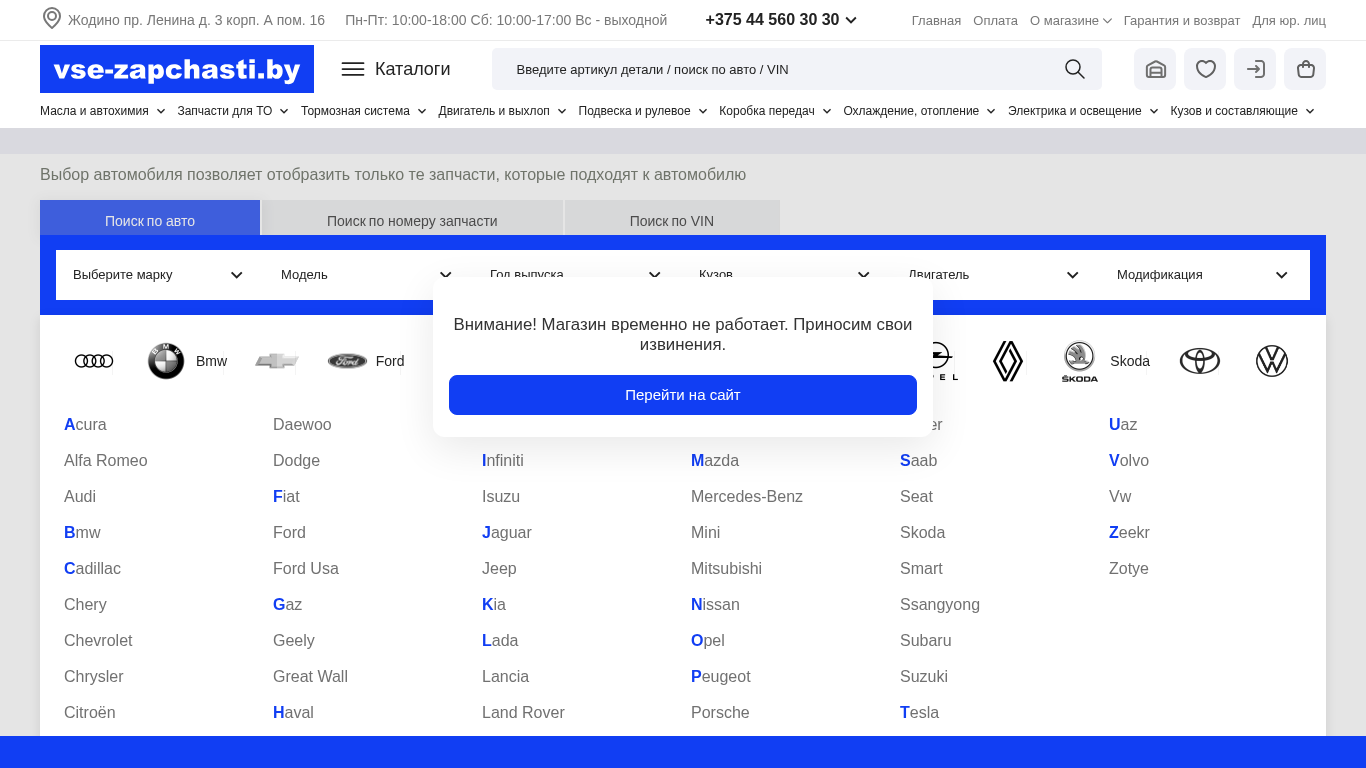Click the search magnifier icon

pos(1075,69)
